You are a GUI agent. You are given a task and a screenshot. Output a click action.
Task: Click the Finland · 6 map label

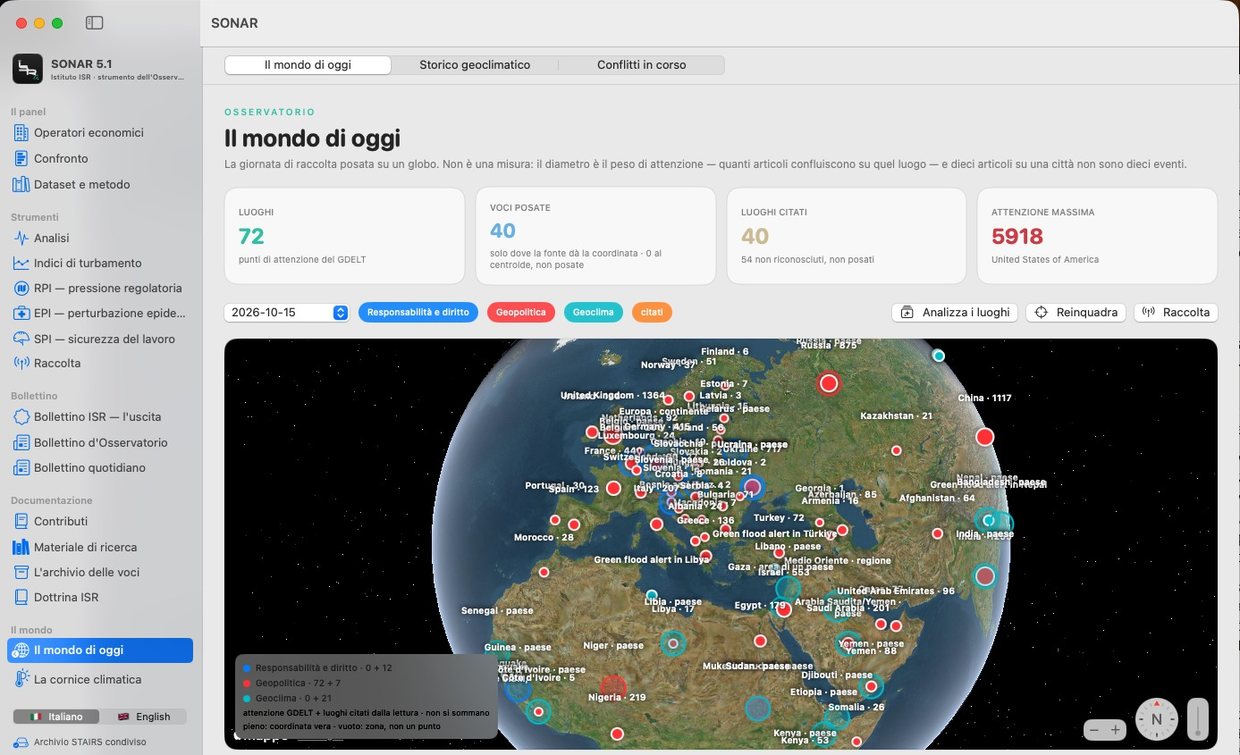click(x=725, y=352)
